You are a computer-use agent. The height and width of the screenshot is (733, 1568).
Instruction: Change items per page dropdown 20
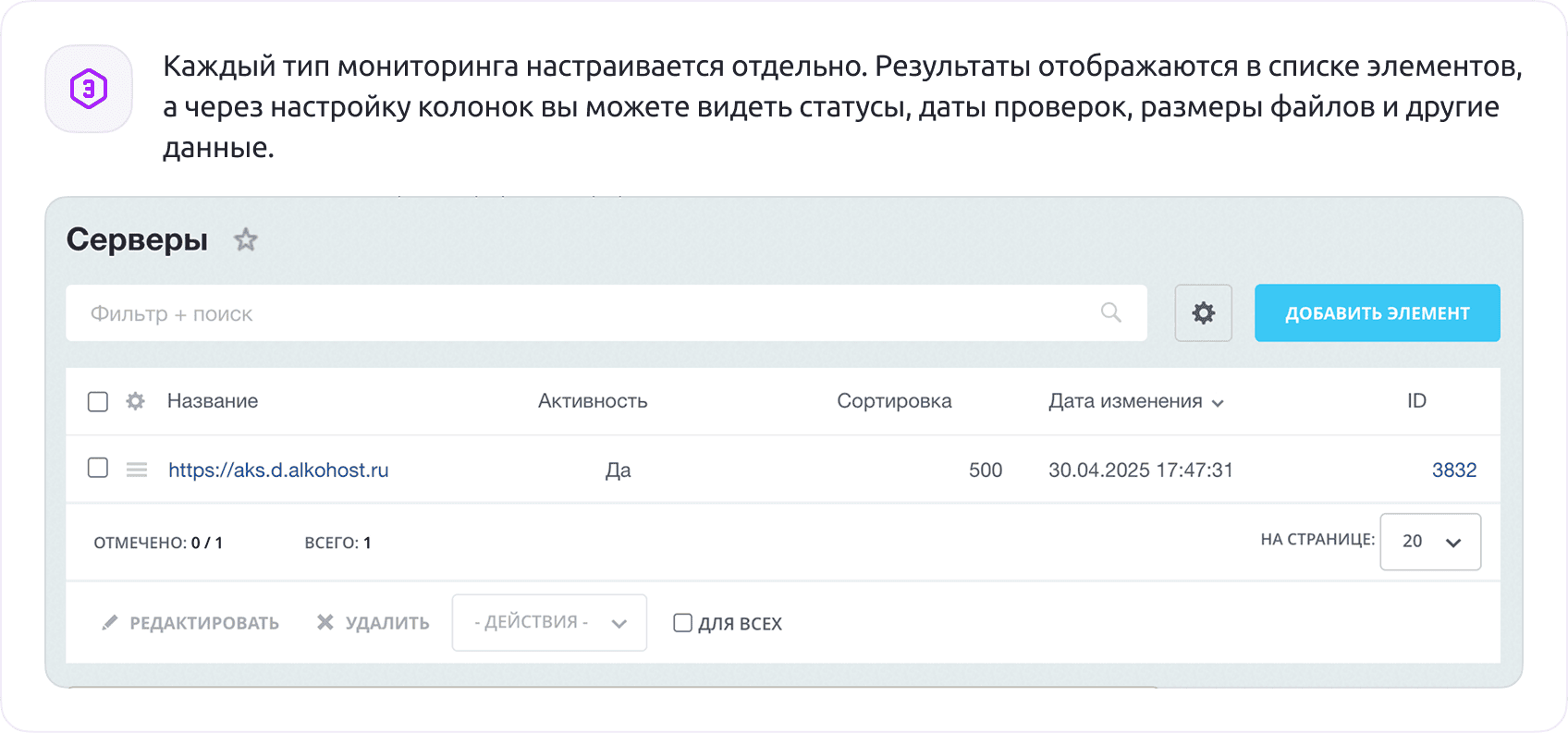pyautogui.click(x=1430, y=542)
